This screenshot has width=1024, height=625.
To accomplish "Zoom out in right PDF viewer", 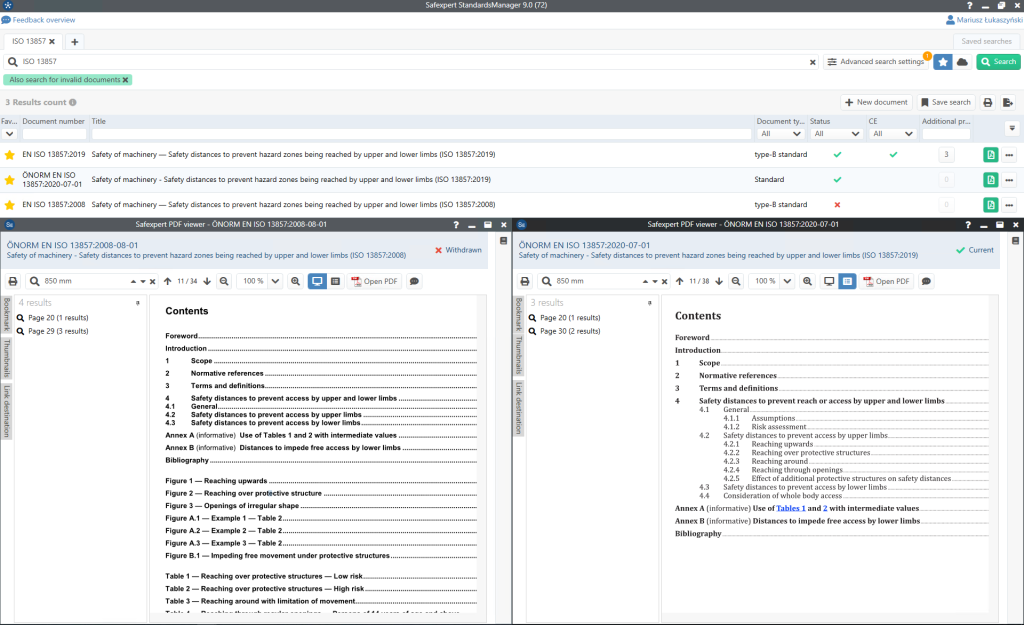I will point(736,281).
